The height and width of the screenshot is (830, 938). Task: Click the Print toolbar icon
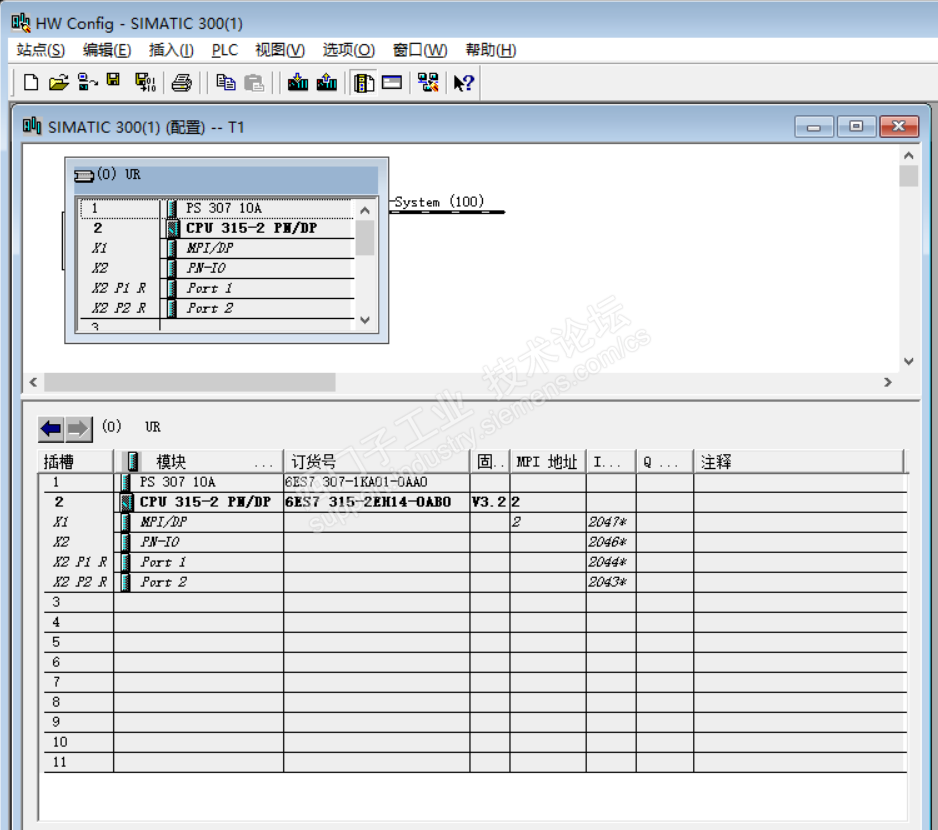click(182, 82)
